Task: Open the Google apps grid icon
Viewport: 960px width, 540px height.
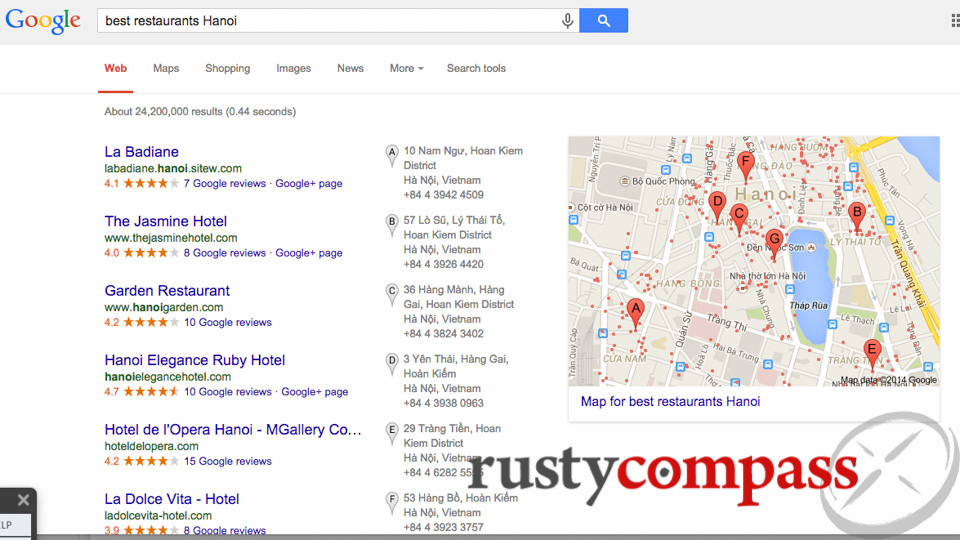Action: (x=955, y=21)
